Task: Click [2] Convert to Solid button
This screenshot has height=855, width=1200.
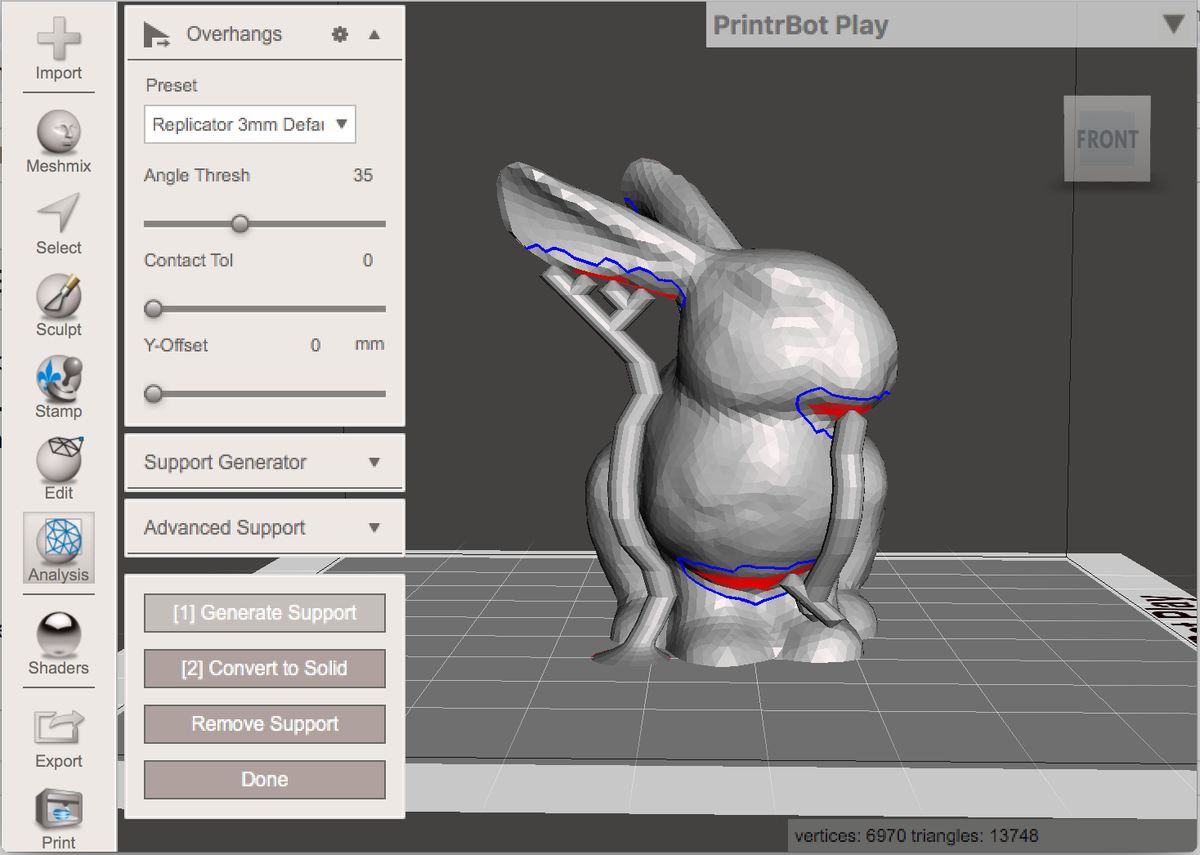Action: click(264, 668)
